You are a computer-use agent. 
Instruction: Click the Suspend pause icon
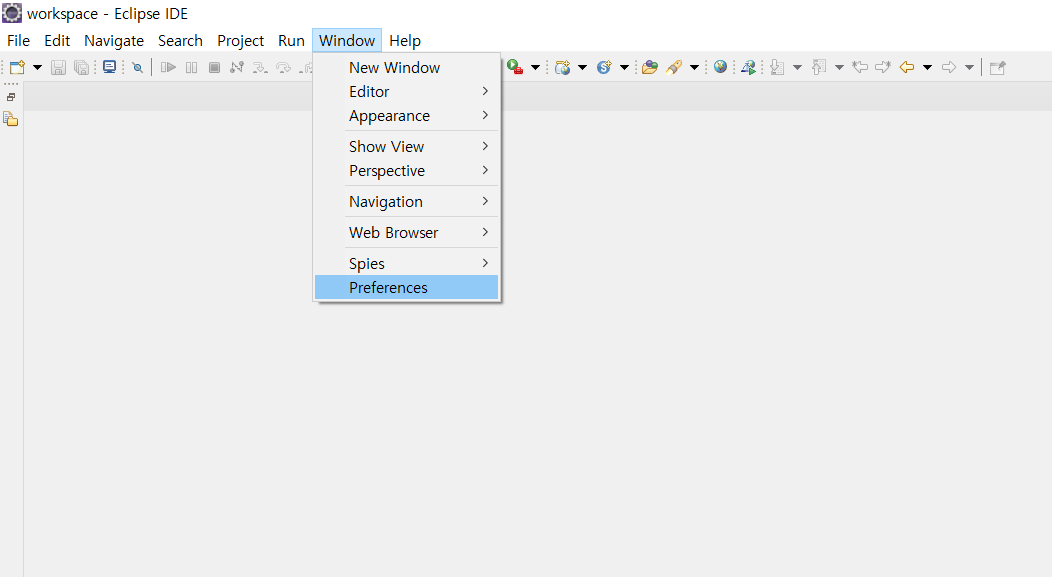pyautogui.click(x=192, y=67)
